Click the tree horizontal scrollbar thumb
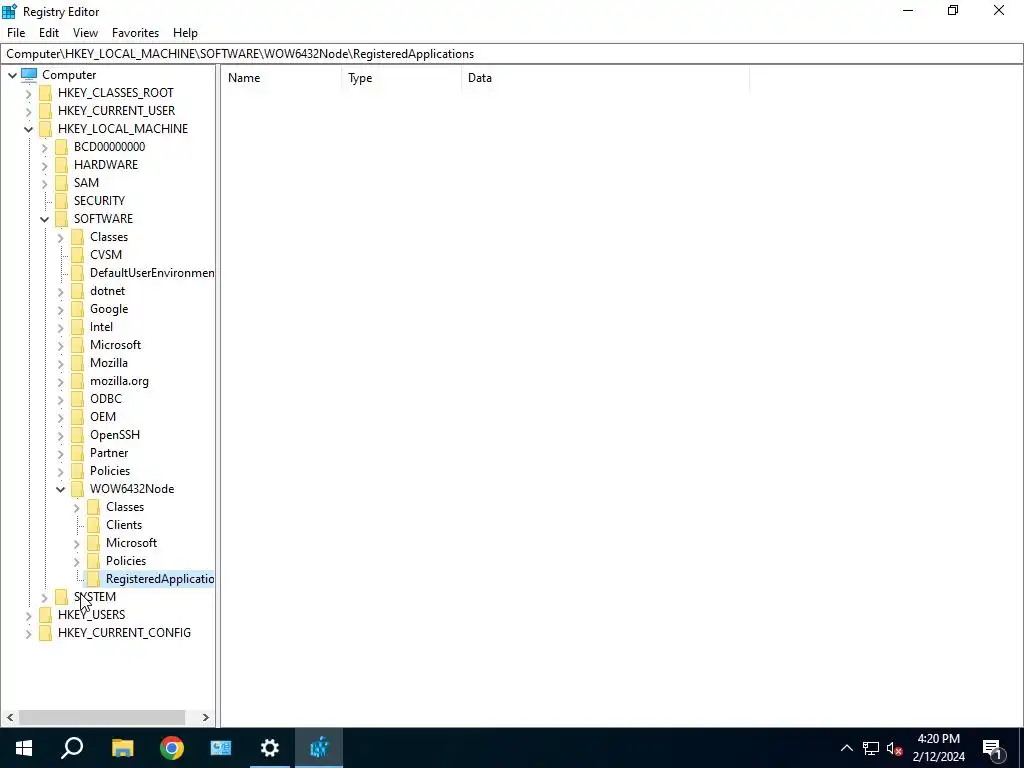 pyautogui.click(x=102, y=718)
